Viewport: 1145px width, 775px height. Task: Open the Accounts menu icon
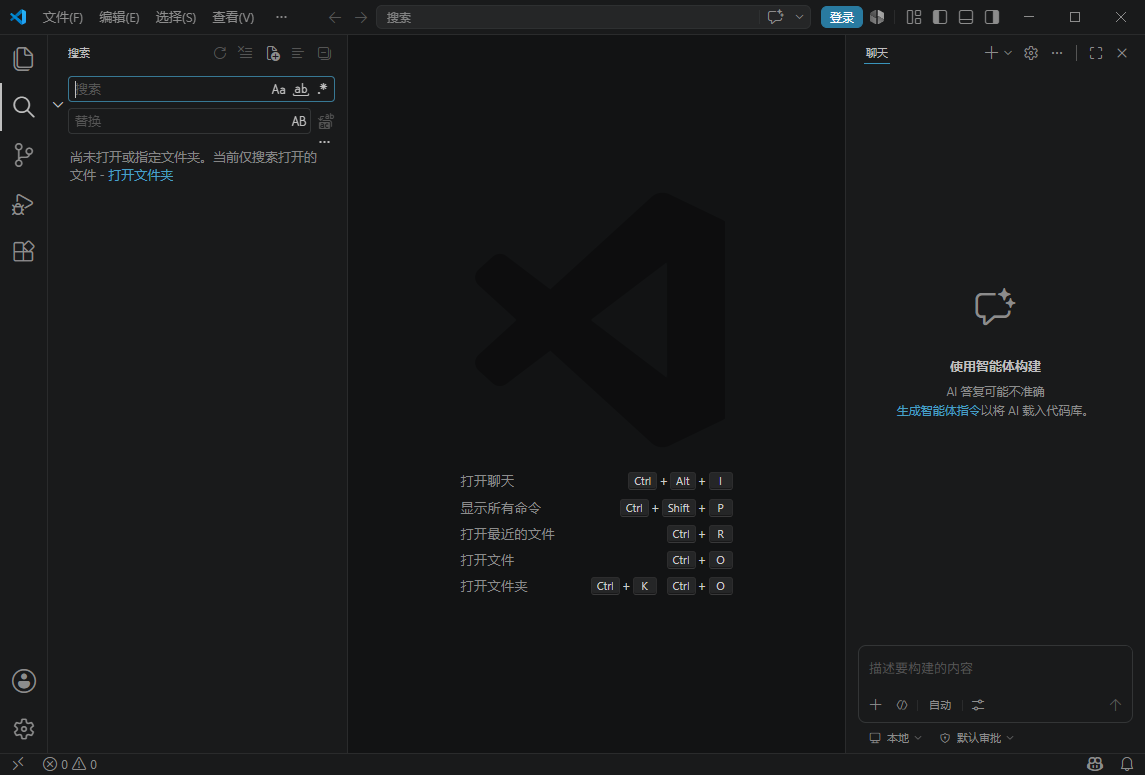tap(23, 681)
